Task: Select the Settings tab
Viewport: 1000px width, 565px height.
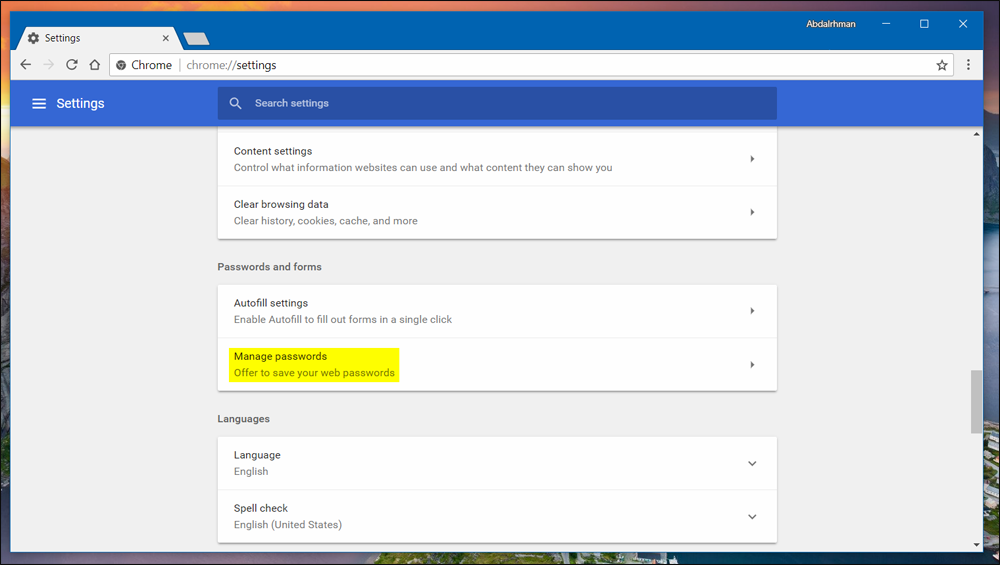Action: (x=98, y=38)
